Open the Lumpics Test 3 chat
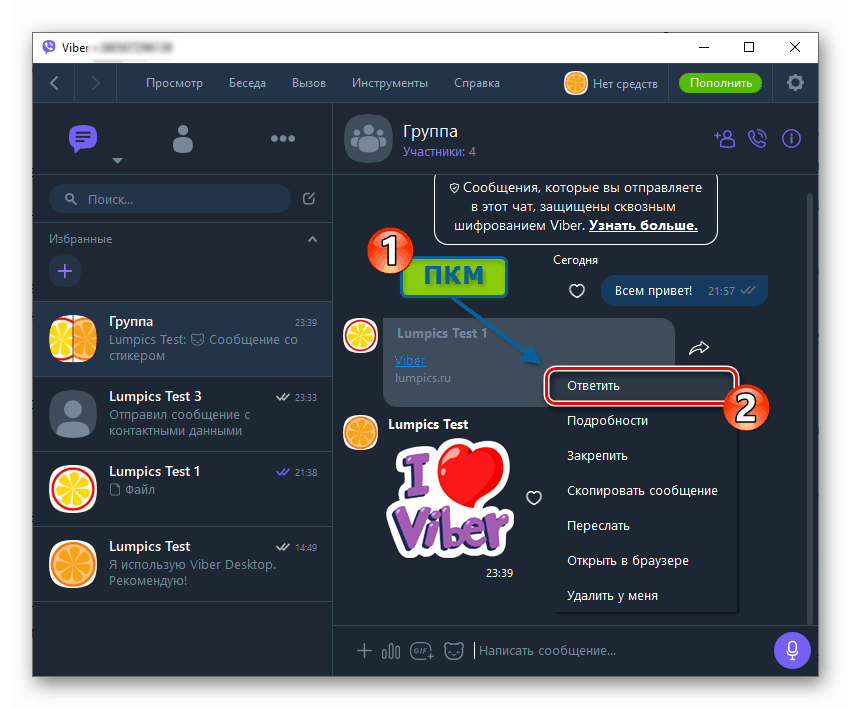 [x=182, y=414]
